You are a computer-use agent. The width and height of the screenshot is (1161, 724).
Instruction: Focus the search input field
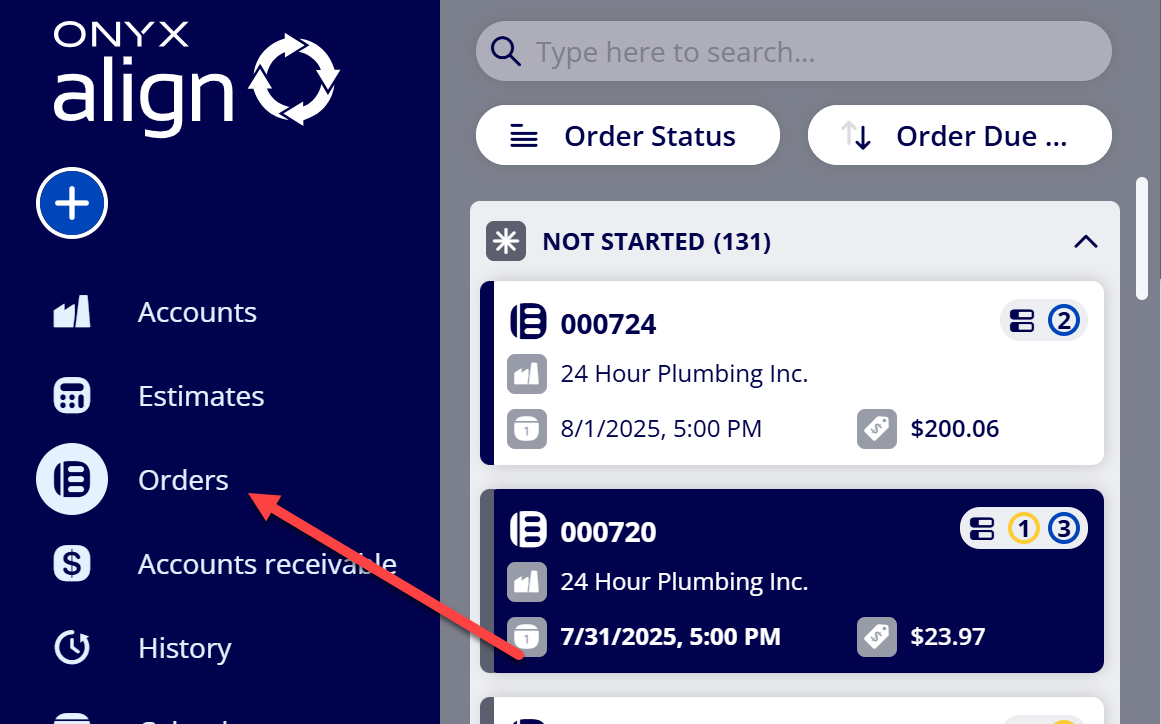tap(793, 51)
